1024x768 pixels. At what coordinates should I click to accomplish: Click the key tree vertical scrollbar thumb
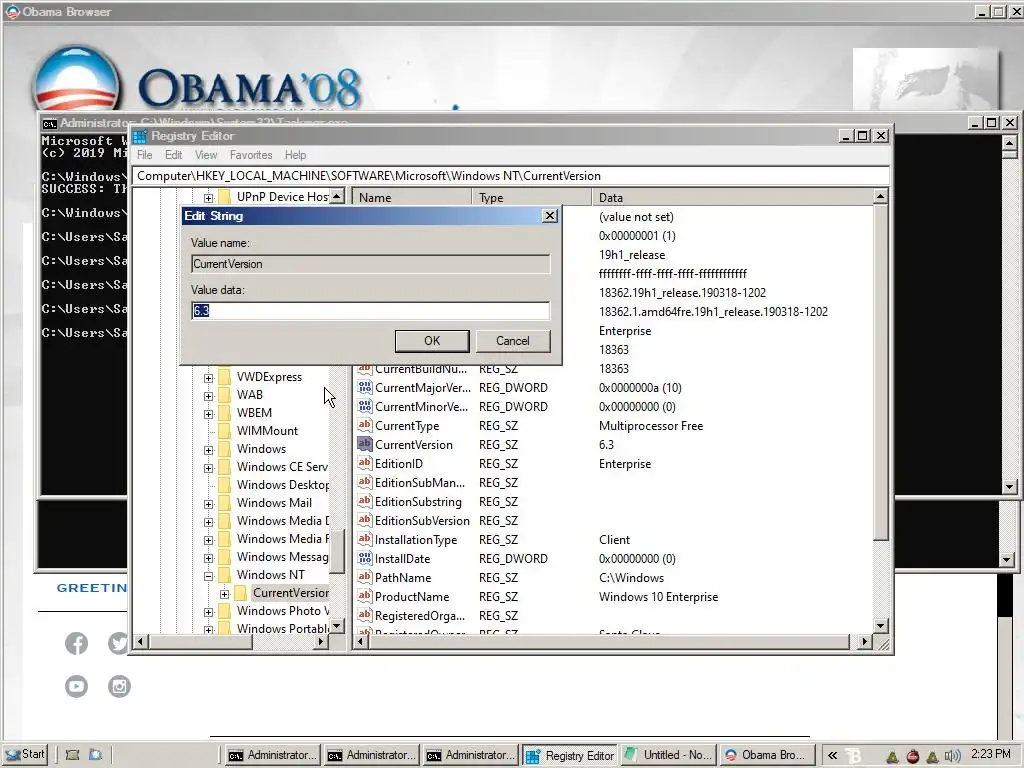pyautogui.click(x=336, y=551)
